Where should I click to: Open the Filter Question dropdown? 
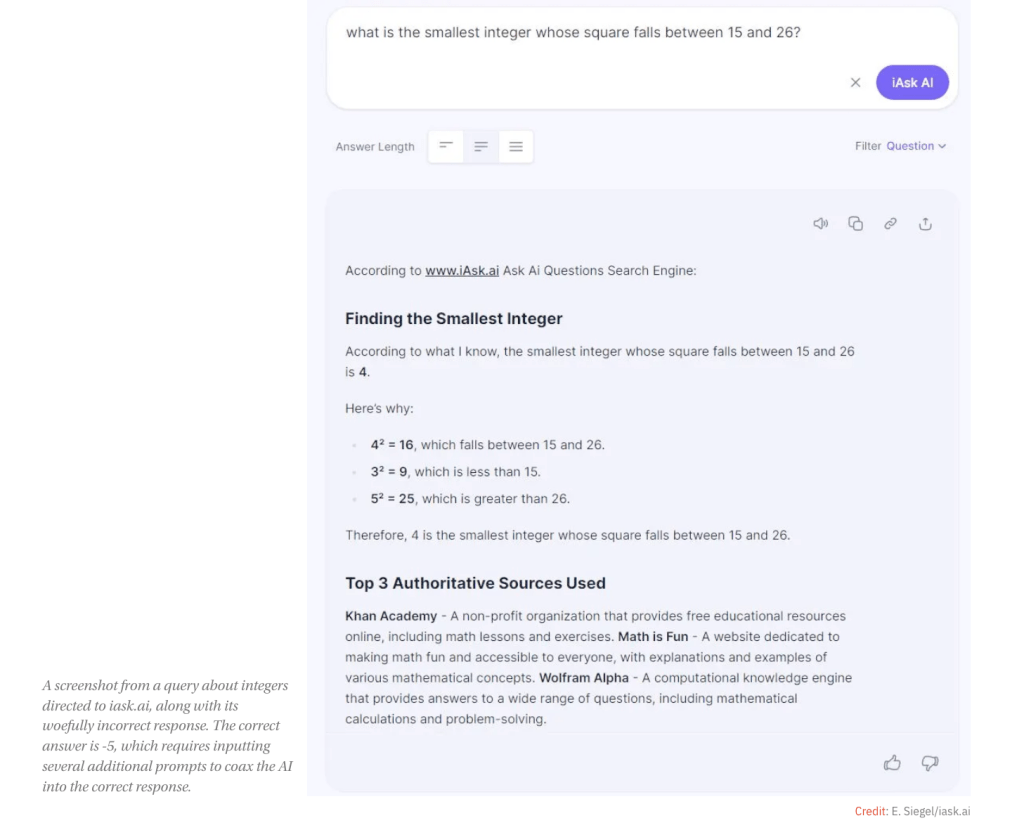[x=915, y=146]
